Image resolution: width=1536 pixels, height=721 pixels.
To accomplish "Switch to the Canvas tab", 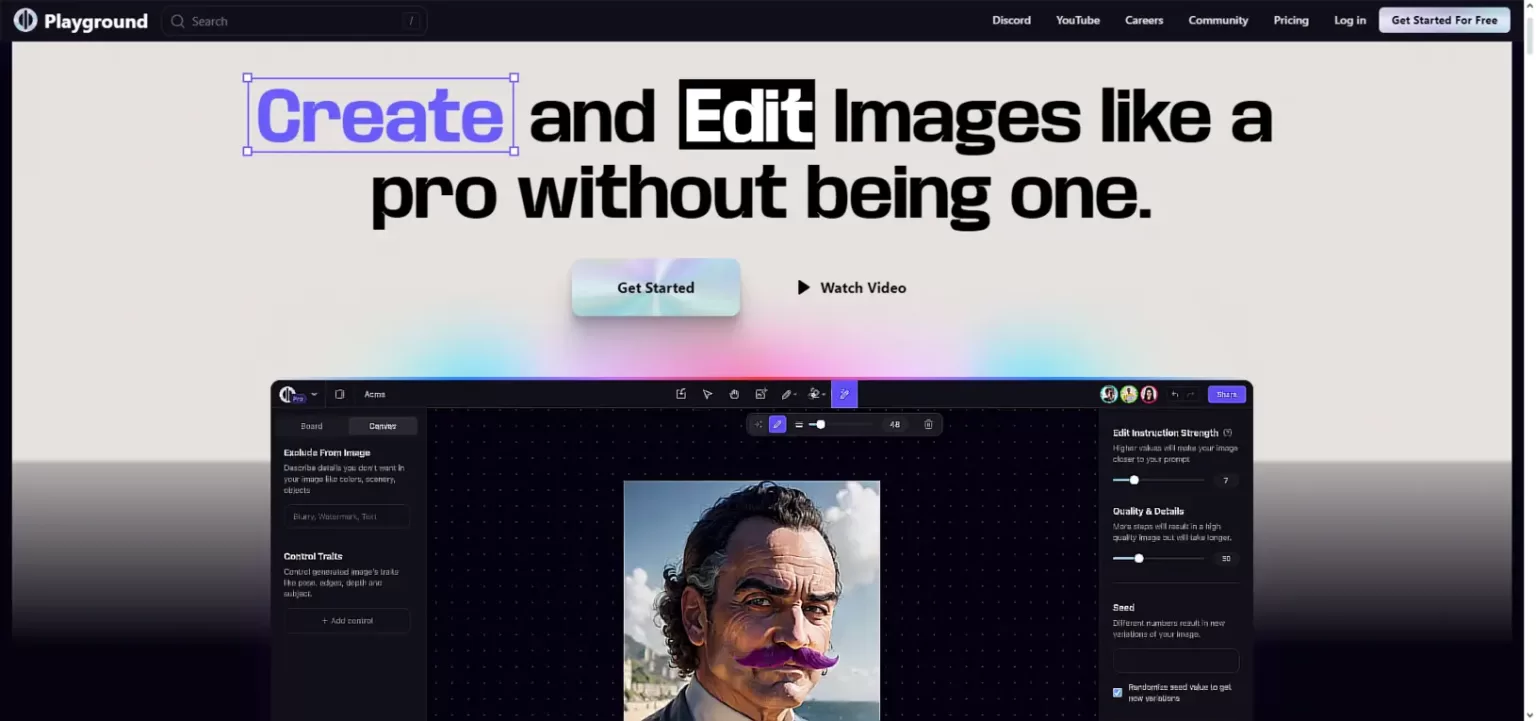I will pos(382,426).
